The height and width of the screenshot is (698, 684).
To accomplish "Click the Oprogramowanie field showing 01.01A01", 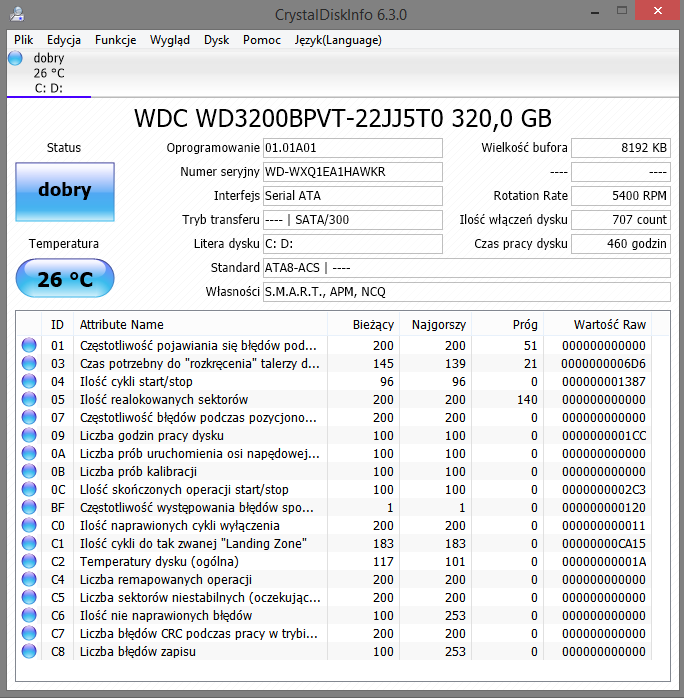I will coord(353,148).
